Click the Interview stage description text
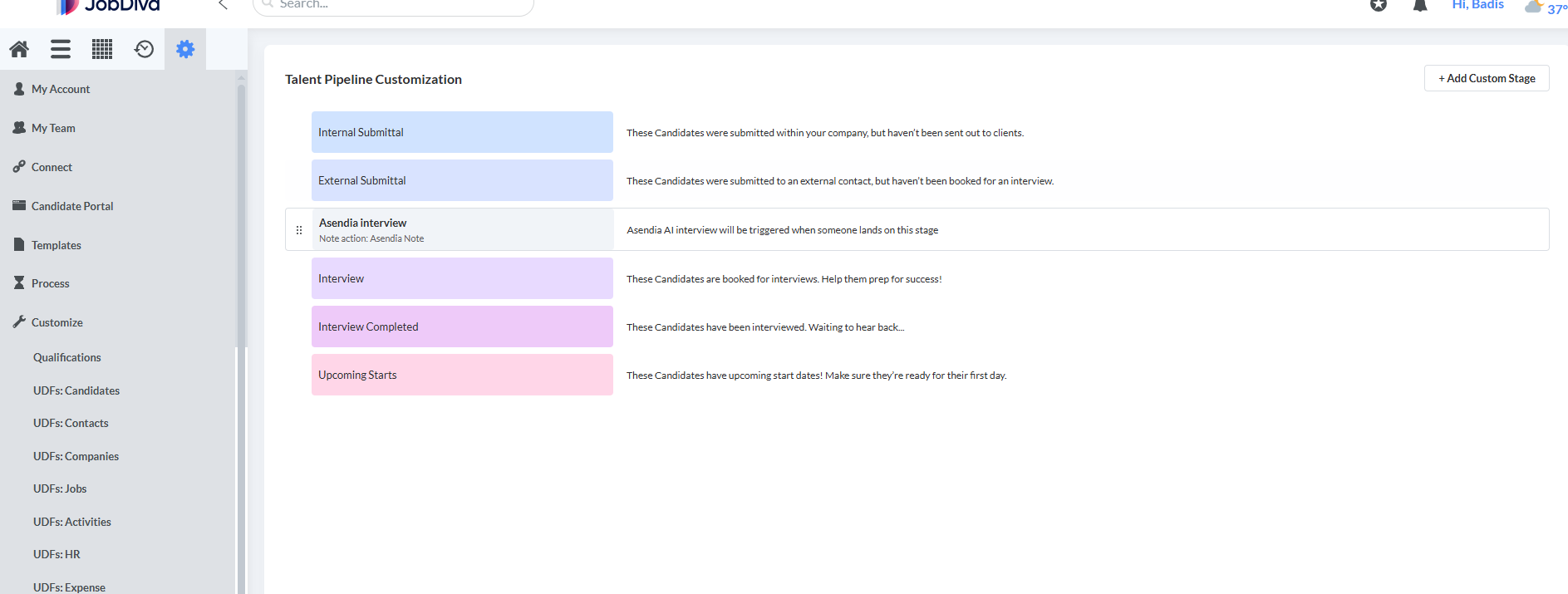 [x=784, y=279]
